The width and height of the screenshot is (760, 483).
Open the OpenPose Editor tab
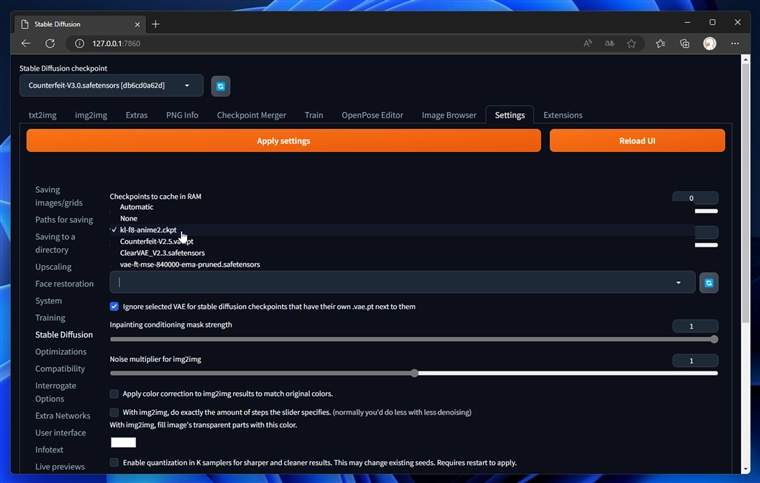[372, 115]
